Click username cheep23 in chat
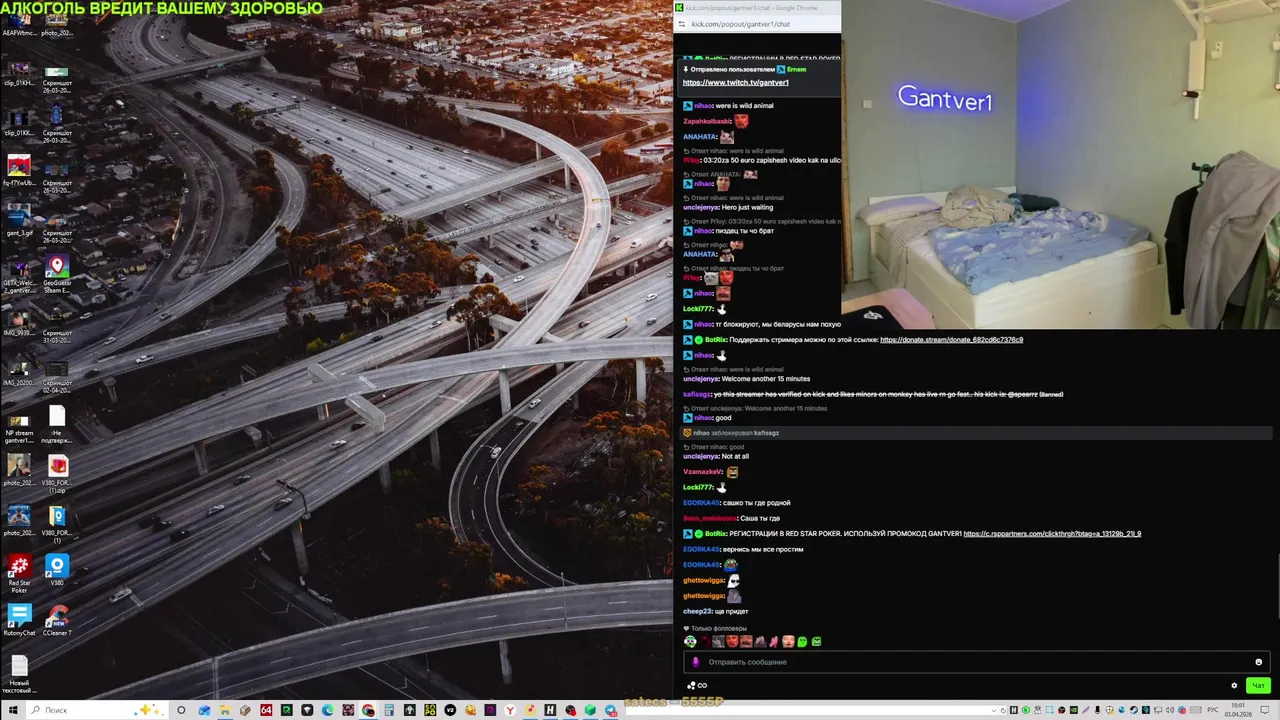The image size is (1280, 720). click(x=698, y=611)
